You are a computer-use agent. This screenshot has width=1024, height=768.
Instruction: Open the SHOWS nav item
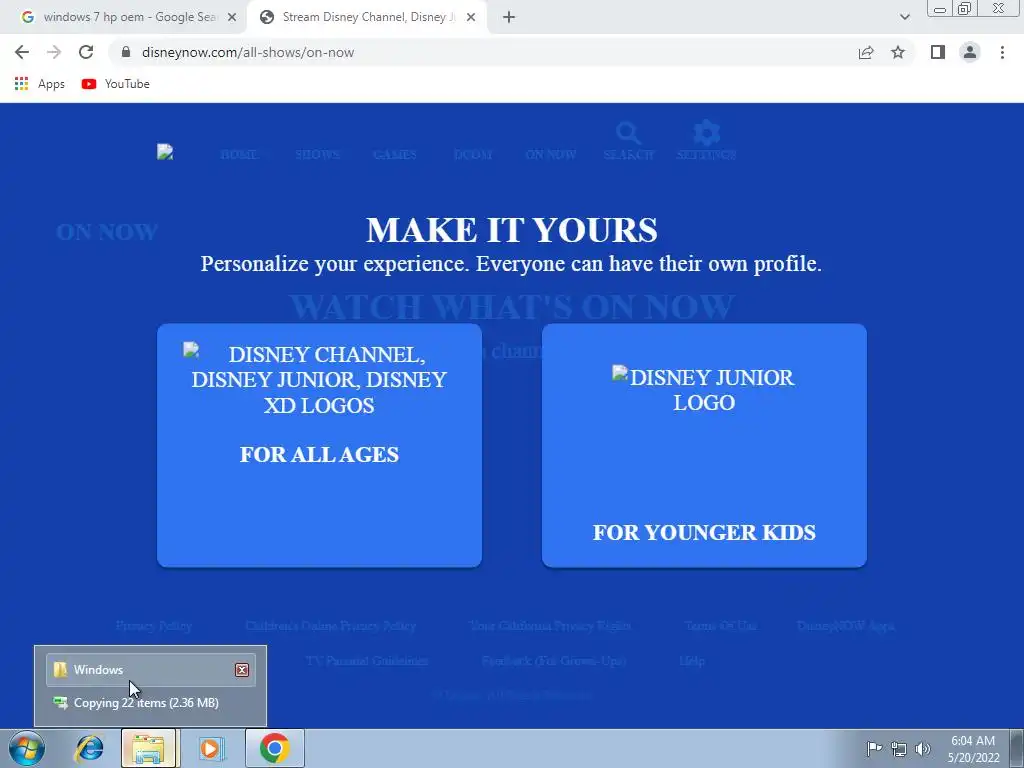(317, 155)
